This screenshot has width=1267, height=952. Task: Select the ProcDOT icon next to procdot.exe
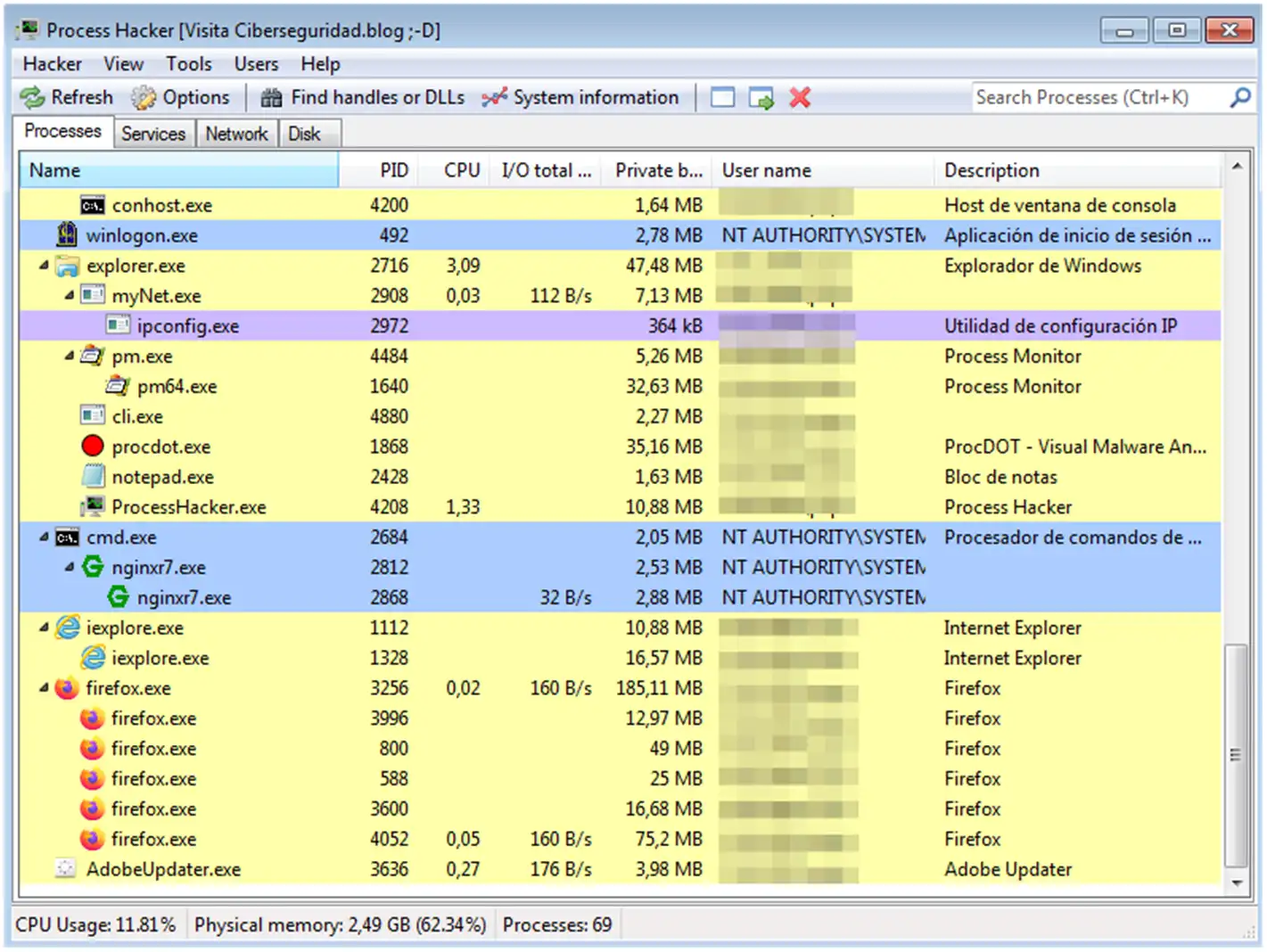(x=92, y=446)
